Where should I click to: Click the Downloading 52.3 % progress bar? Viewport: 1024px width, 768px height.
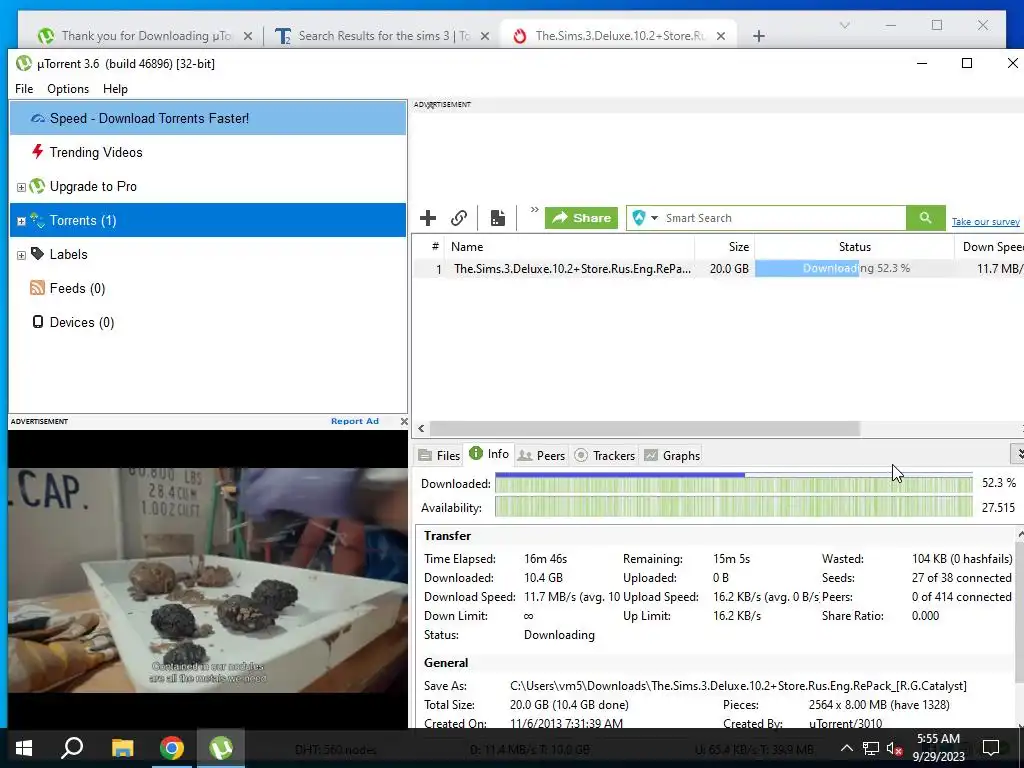(855, 268)
